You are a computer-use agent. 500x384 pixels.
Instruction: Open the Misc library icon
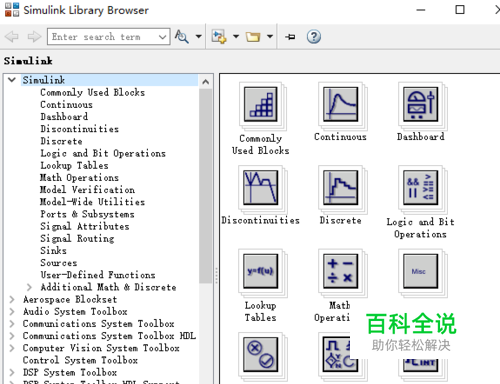pos(421,271)
